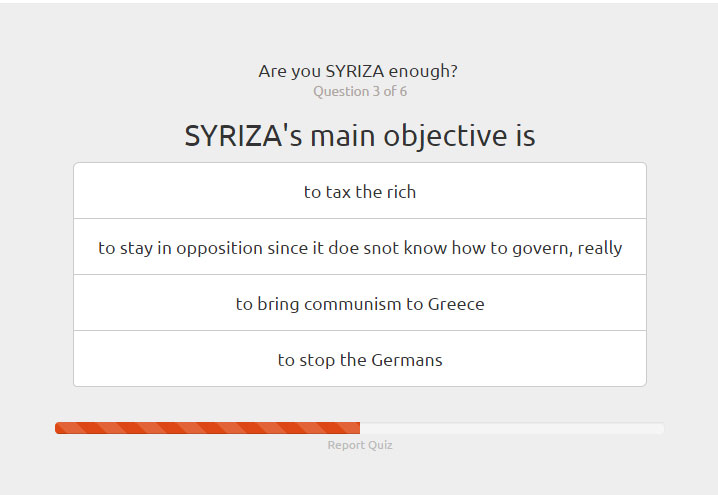The height and width of the screenshot is (495, 718).
Task: Choose the third answer row about communism
Action: 360,303
